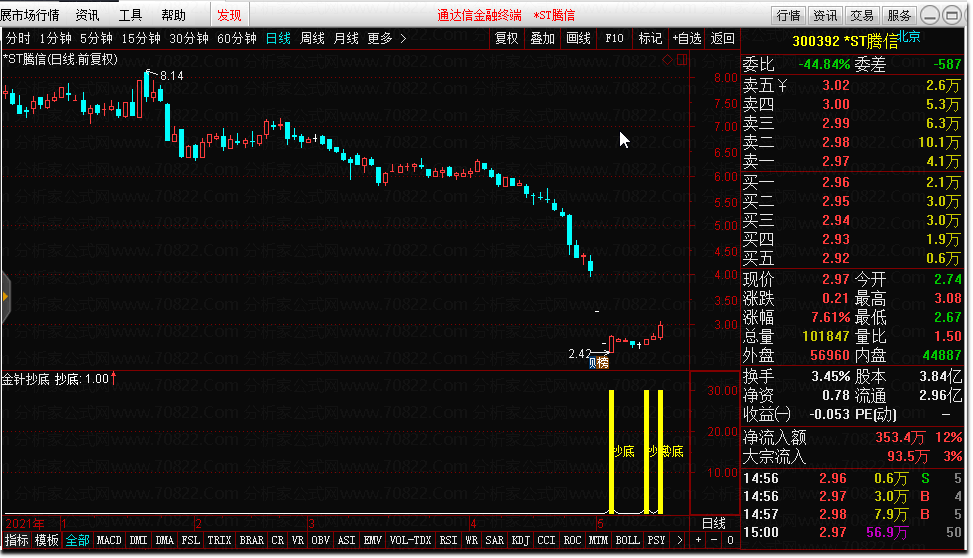Select the OBV indicator

coord(320,540)
